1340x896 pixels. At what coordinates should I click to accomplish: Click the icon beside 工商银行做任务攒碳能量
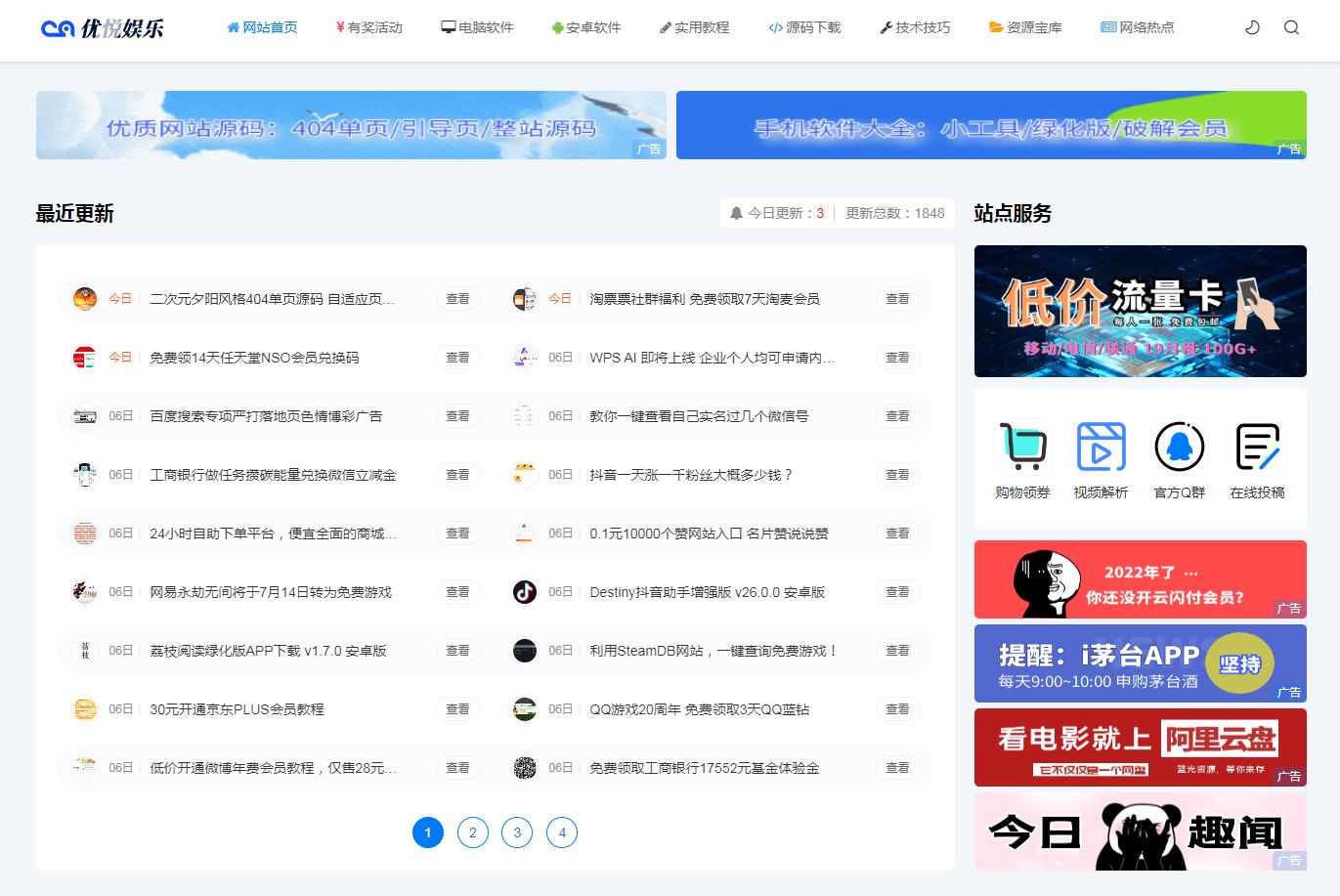[85, 475]
